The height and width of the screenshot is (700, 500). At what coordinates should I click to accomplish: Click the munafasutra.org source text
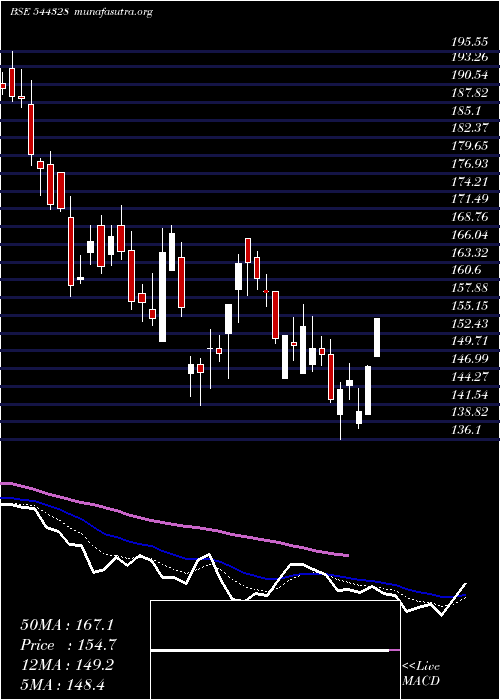tap(112, 12)
